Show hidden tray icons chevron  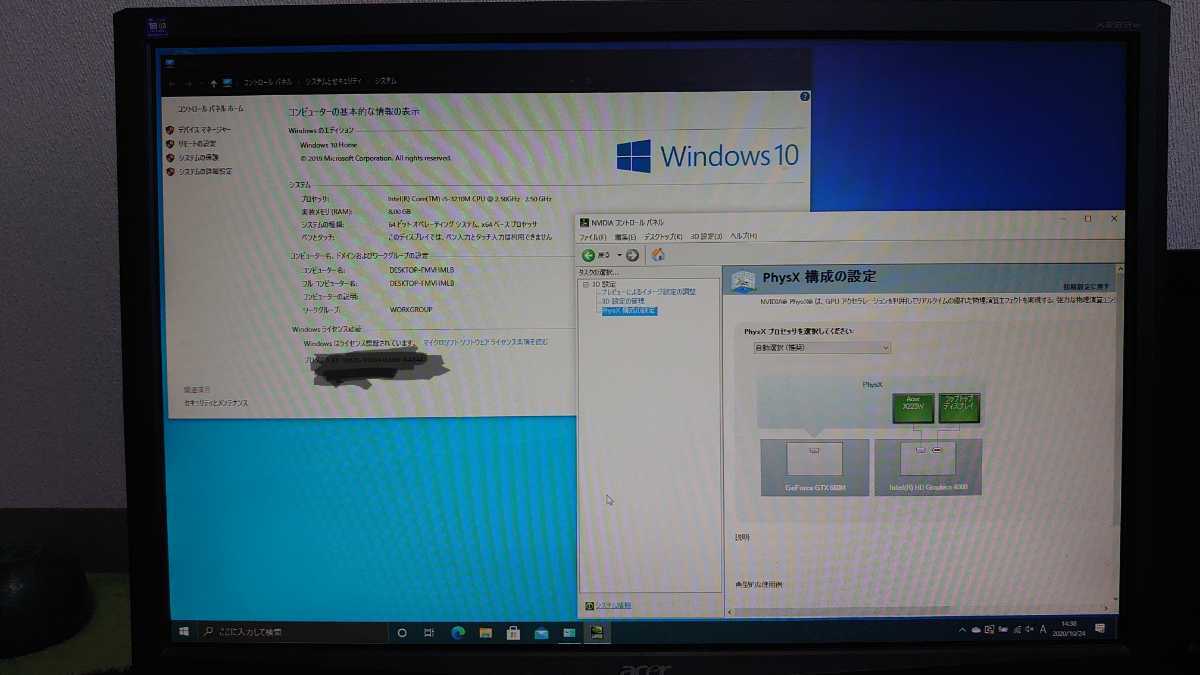tap(962, 630)
